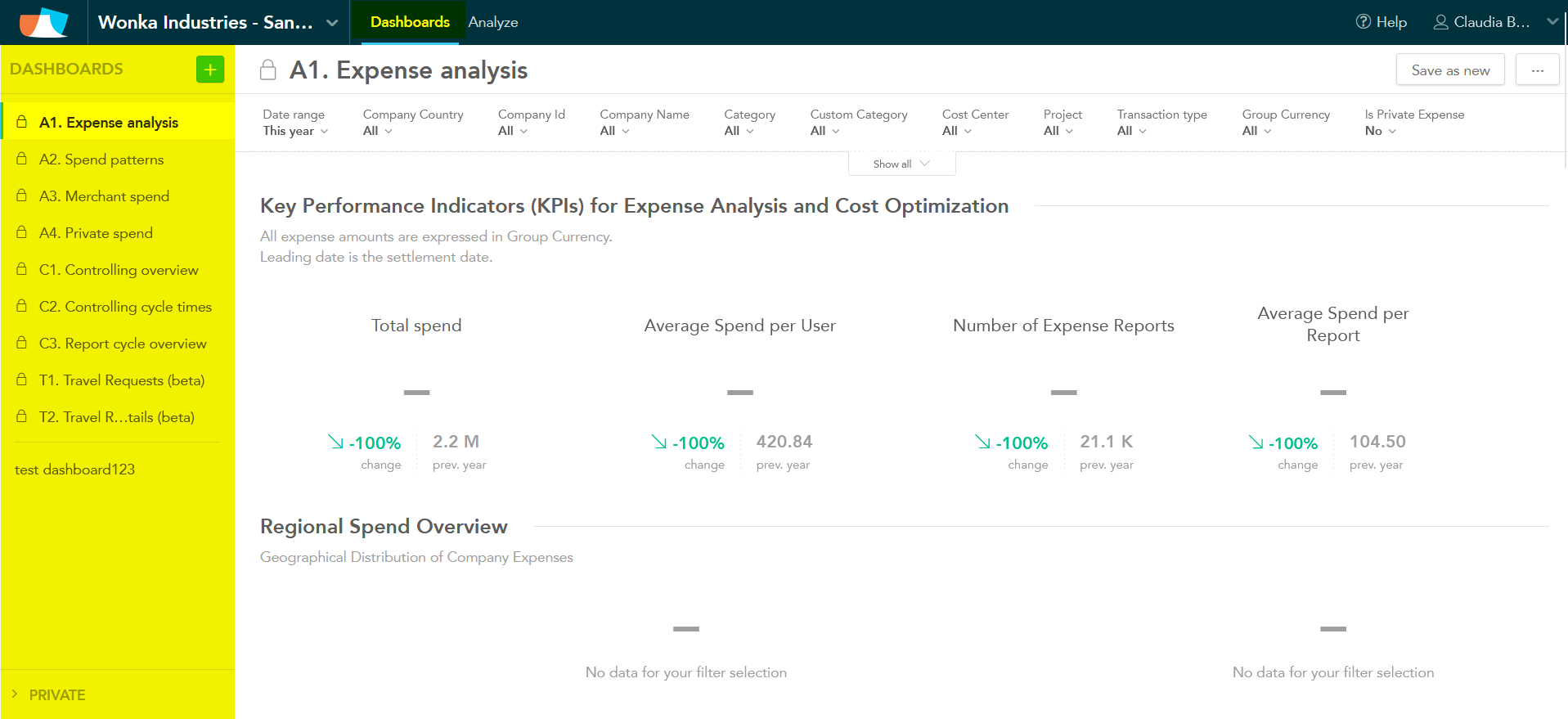Click the Save as new button
This screenshot has width=1568, height=719.
click(x=1449, y=70)
